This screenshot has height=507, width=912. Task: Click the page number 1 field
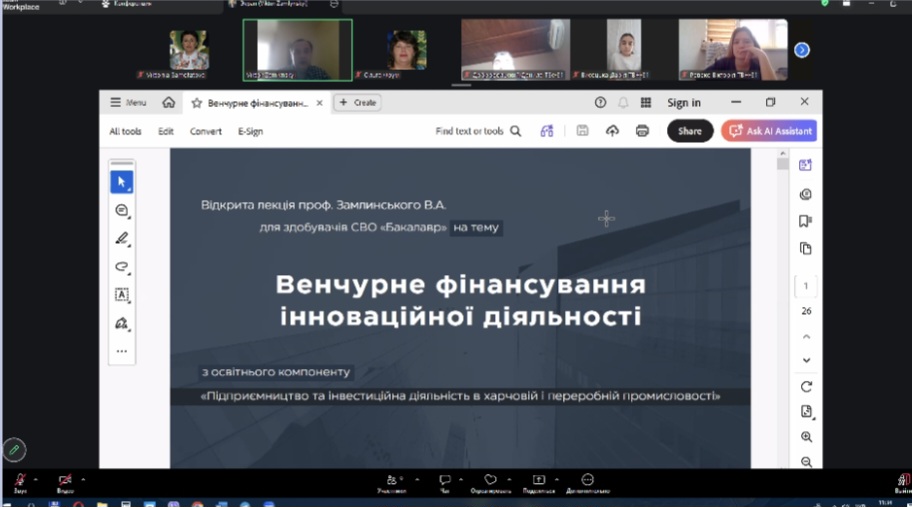806,287
